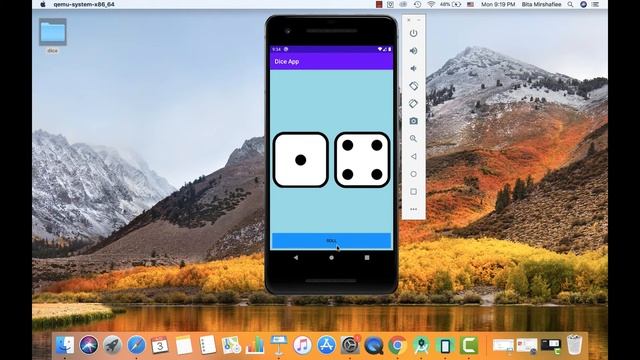
Task: Open Android Studio from the Dock
Action: tap(421, 345)
